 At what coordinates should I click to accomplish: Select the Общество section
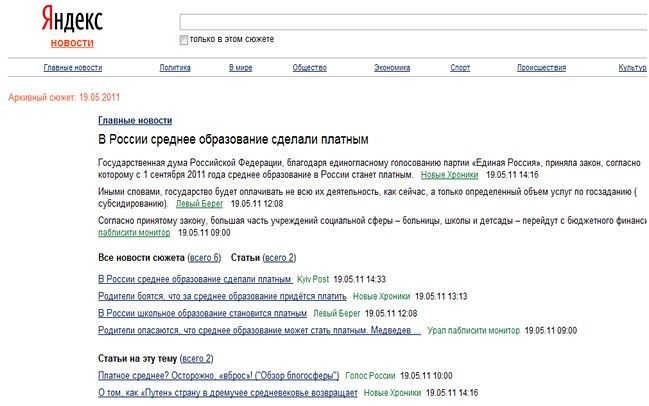tap(310, 67)
